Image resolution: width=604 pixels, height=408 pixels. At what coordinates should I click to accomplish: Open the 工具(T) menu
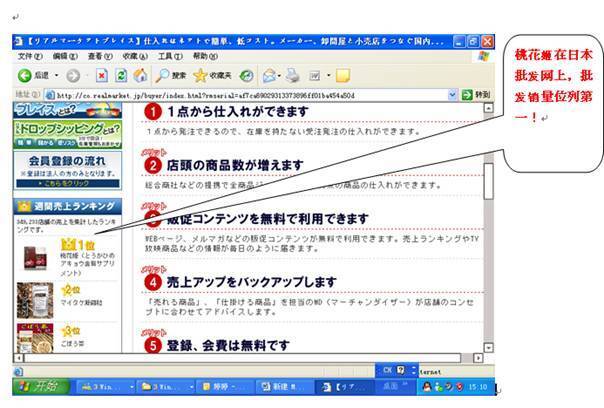click(x=170, y=56)
